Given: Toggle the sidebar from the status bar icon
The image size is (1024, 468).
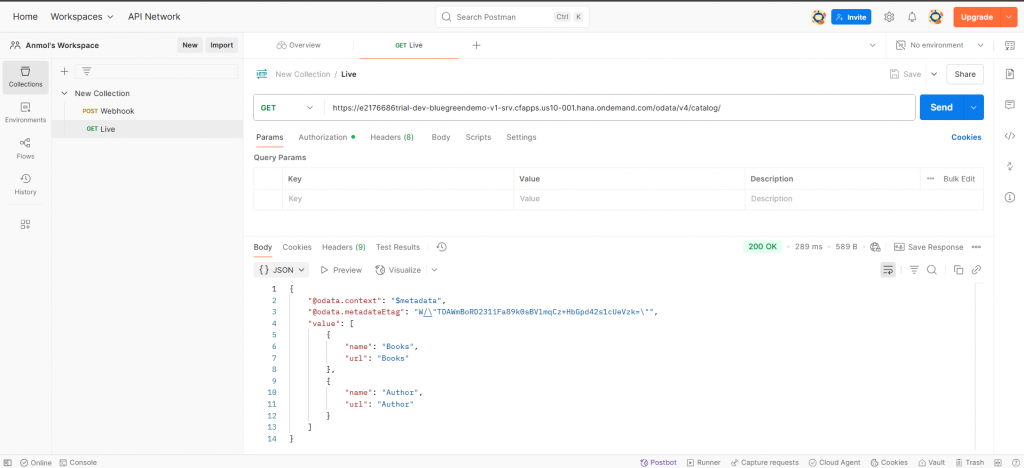Looking at the screenshot, I should coord(6,462).
